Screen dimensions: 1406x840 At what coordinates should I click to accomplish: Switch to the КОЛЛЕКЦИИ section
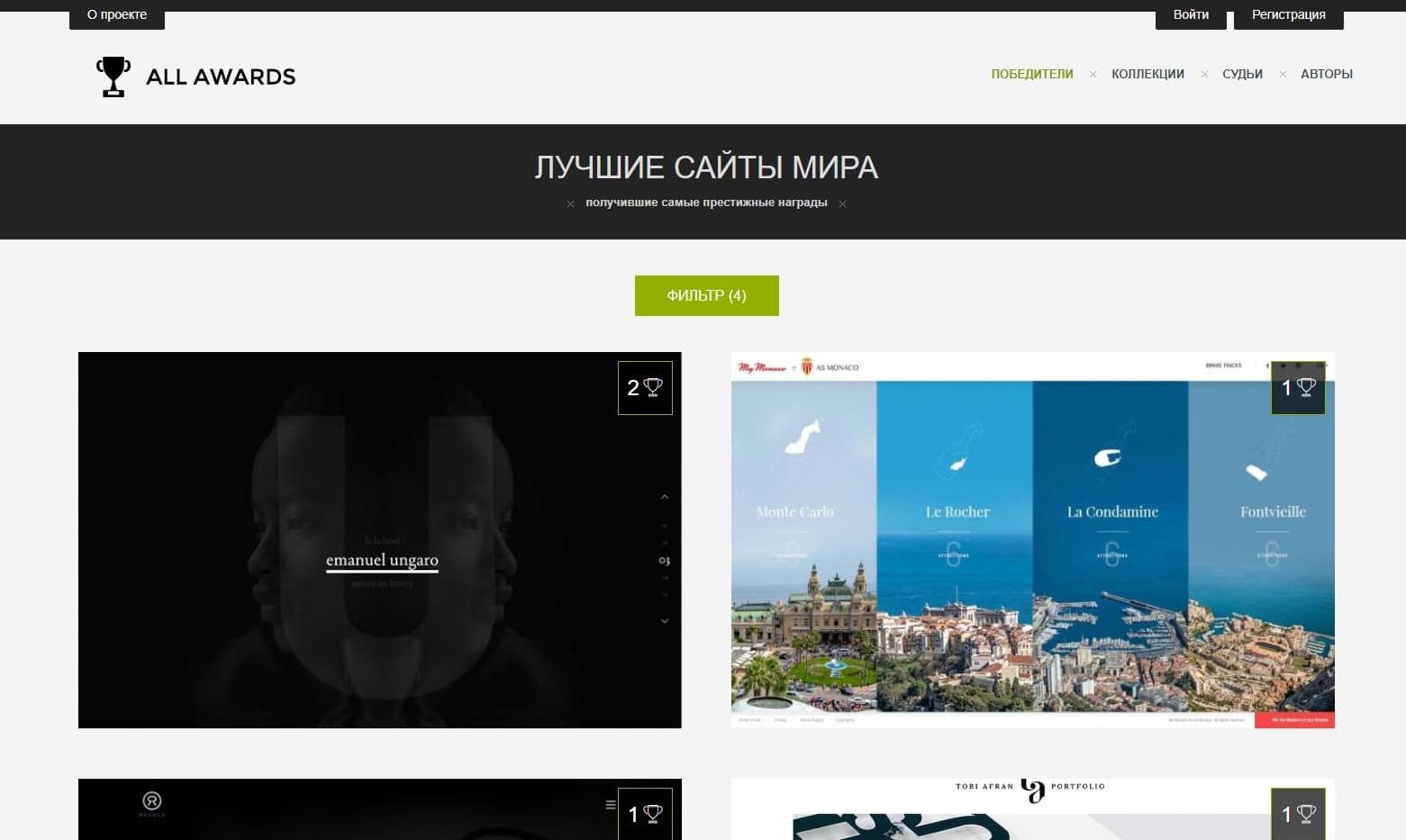pos(1147,74)
